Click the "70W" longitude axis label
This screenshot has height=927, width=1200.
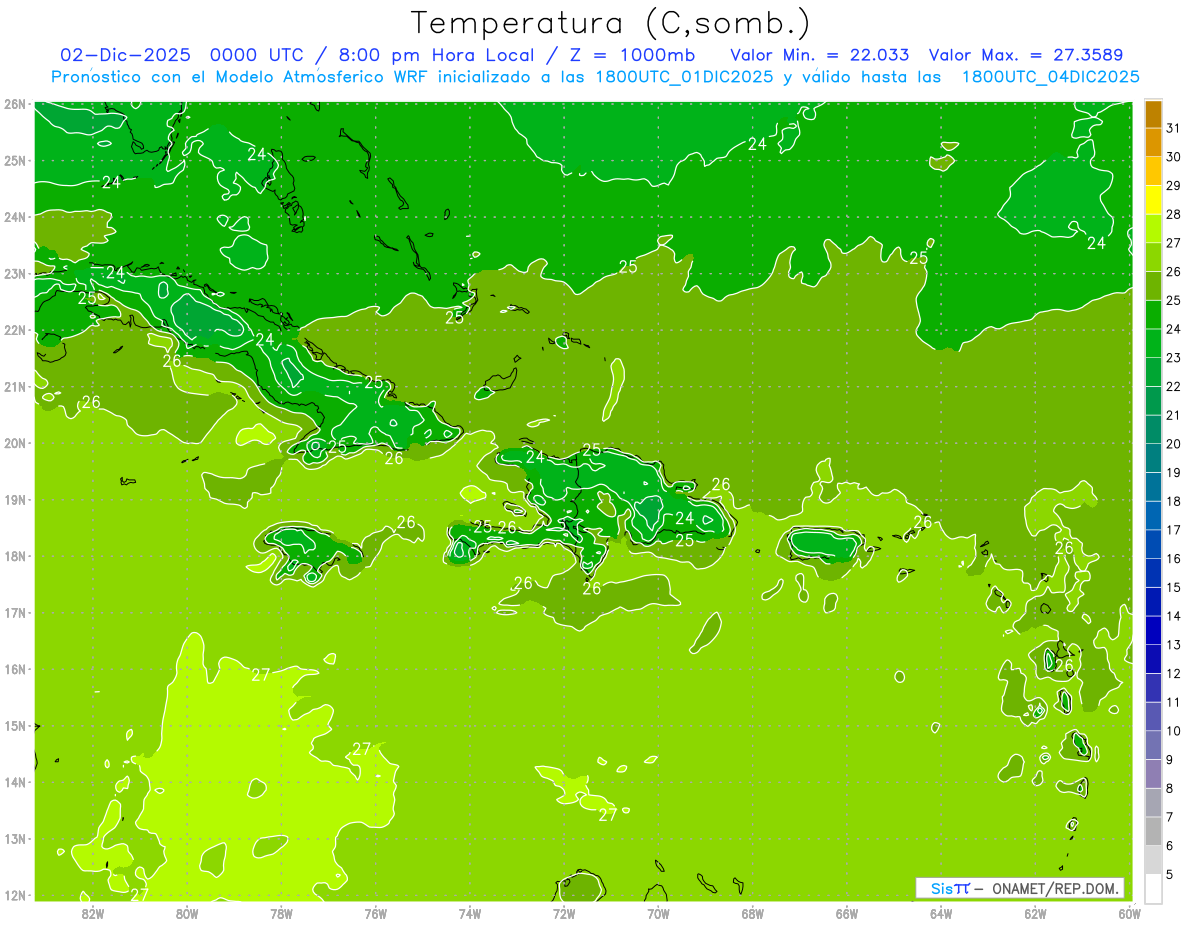coord(658,912)
